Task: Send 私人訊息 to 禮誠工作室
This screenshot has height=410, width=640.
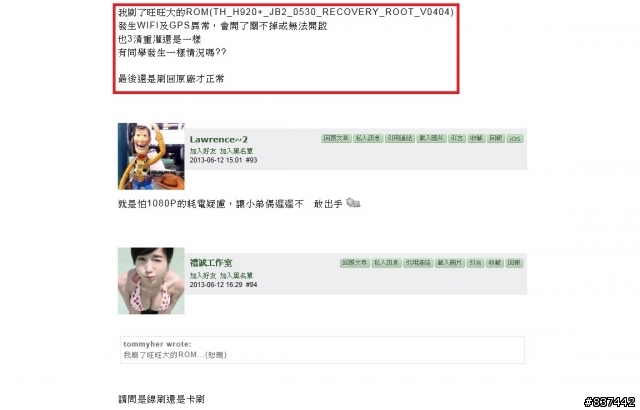Action: (386, 263)
